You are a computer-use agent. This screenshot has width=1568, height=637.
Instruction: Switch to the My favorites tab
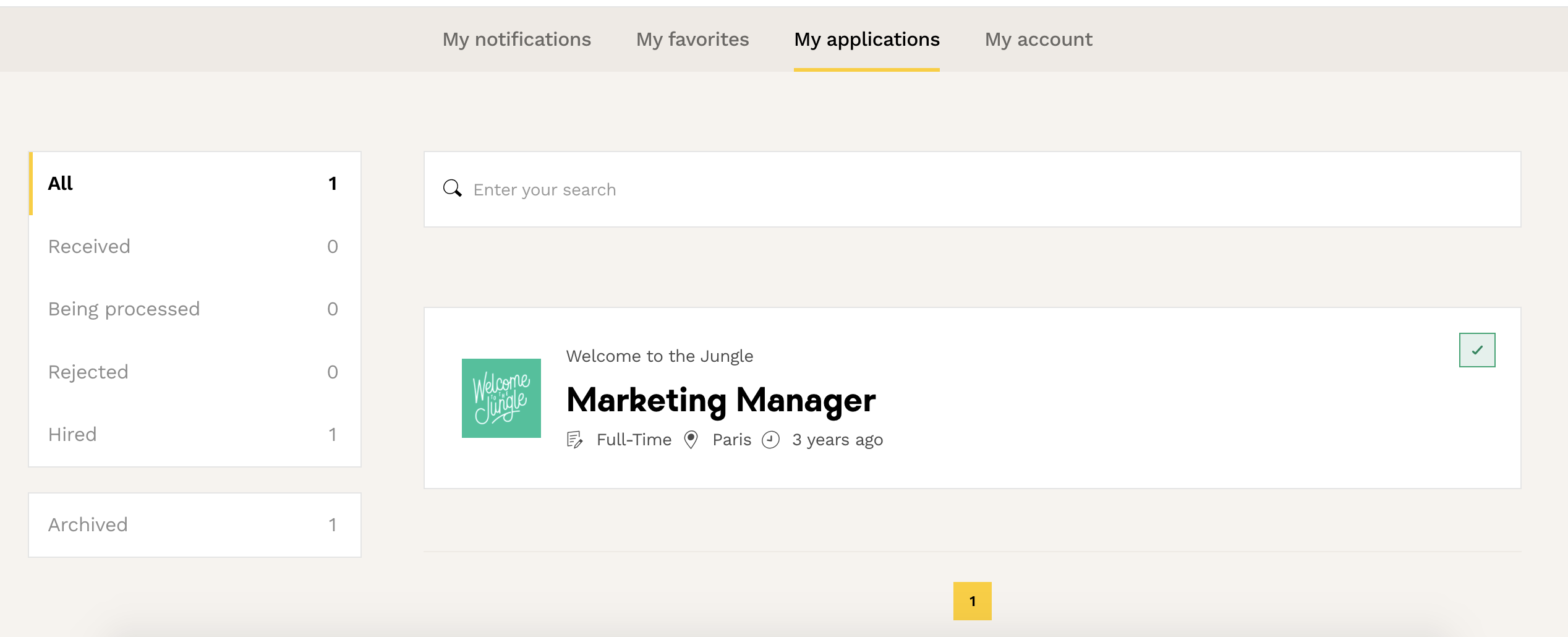pos(692,40)
